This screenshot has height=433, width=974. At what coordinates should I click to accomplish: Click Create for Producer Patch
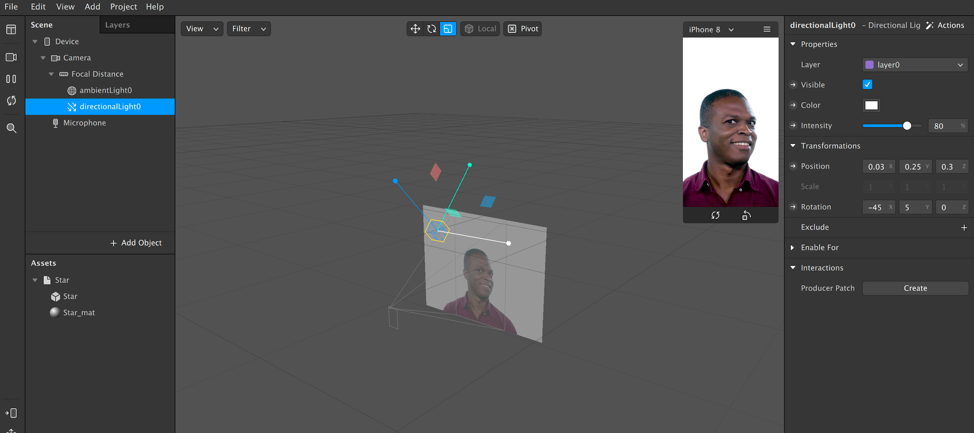point(915,288)
